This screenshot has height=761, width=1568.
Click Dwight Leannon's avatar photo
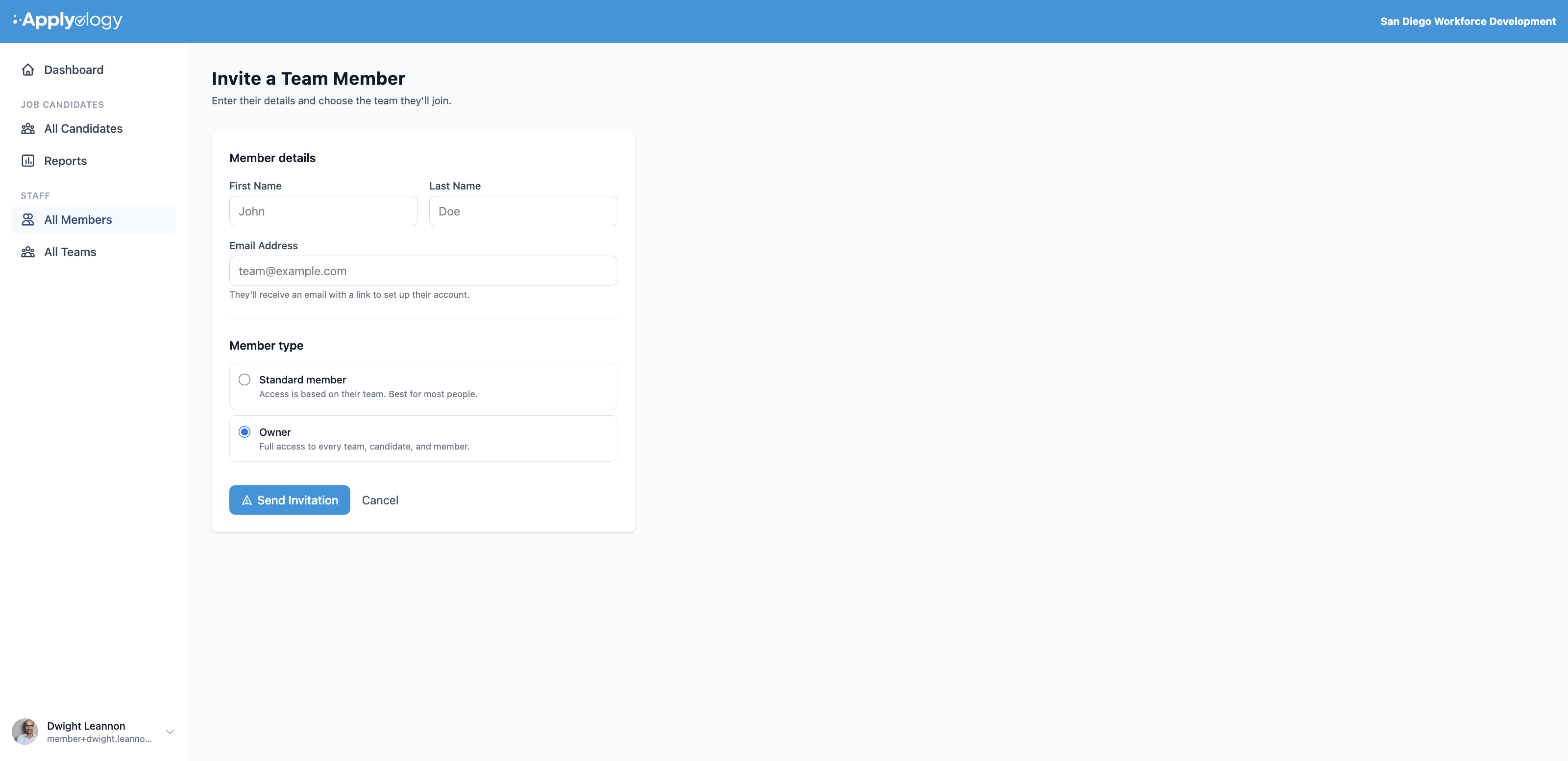pos(25,731)
